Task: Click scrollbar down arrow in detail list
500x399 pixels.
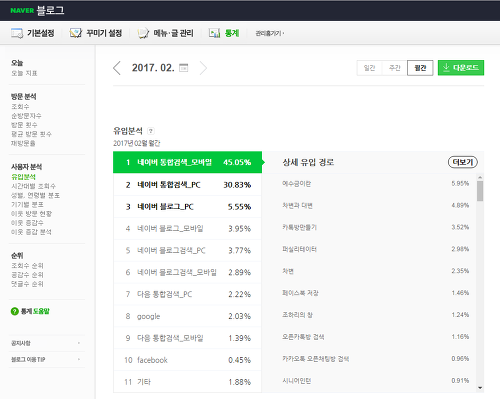Action: pos(480,388)
